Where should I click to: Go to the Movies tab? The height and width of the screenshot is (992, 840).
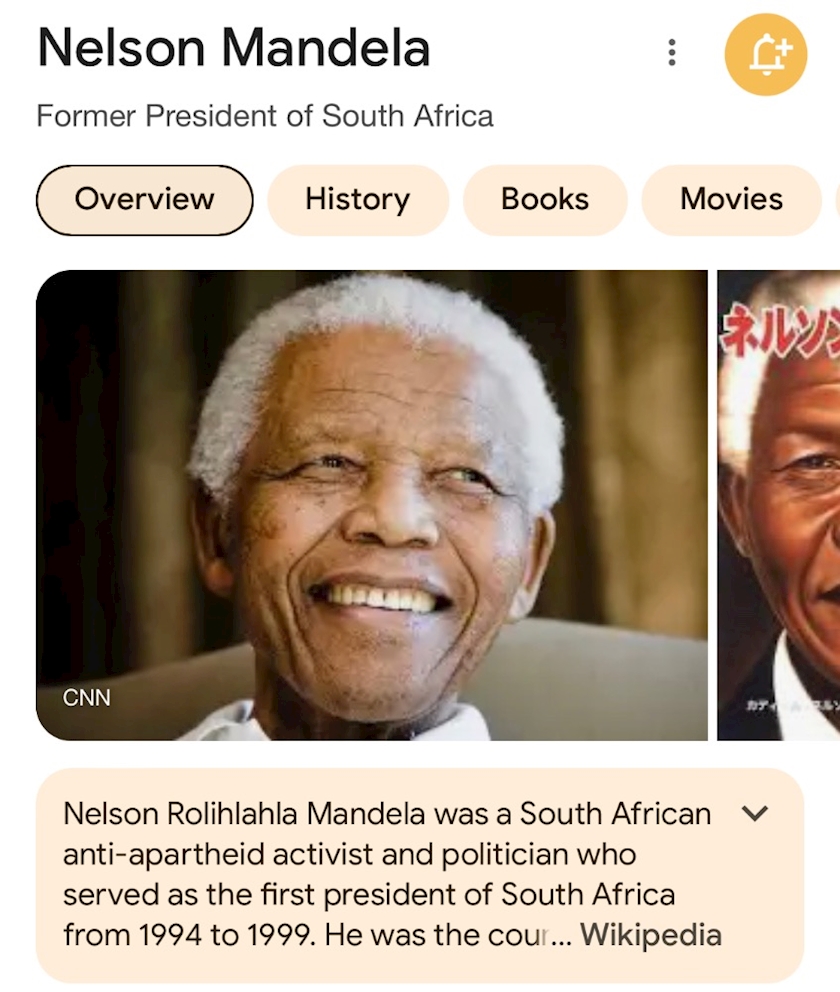pos(731,199)
